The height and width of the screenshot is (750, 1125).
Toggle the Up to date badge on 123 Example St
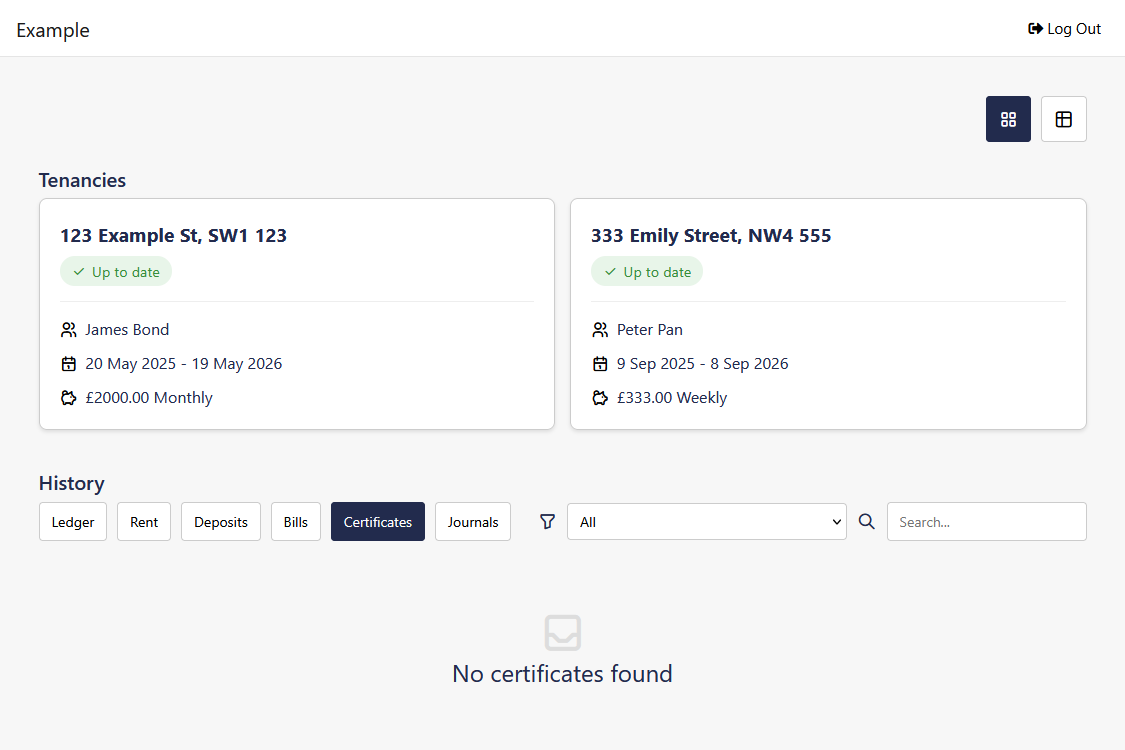[116, 271]
